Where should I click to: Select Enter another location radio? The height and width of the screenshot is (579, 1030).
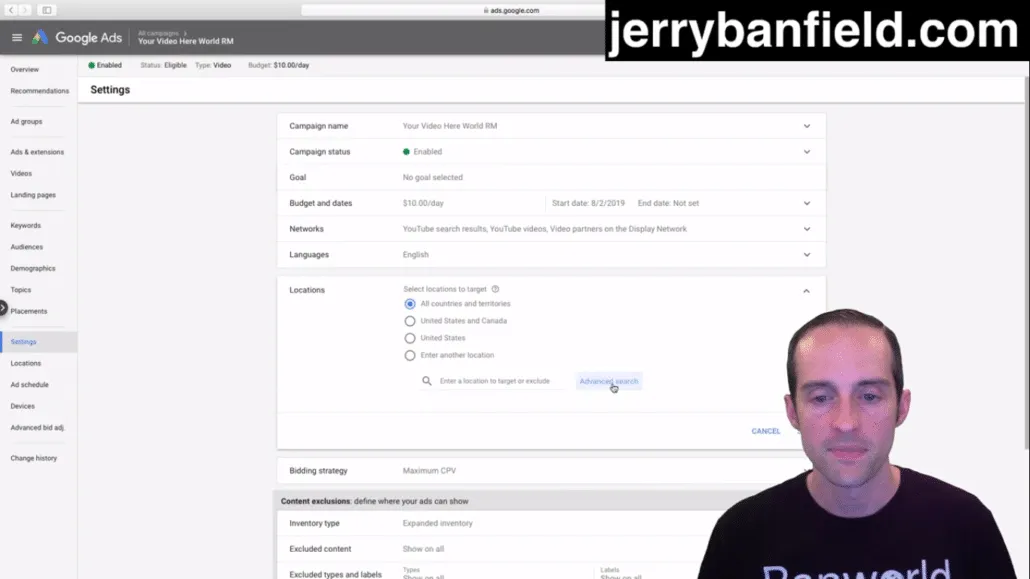(410, 356)
